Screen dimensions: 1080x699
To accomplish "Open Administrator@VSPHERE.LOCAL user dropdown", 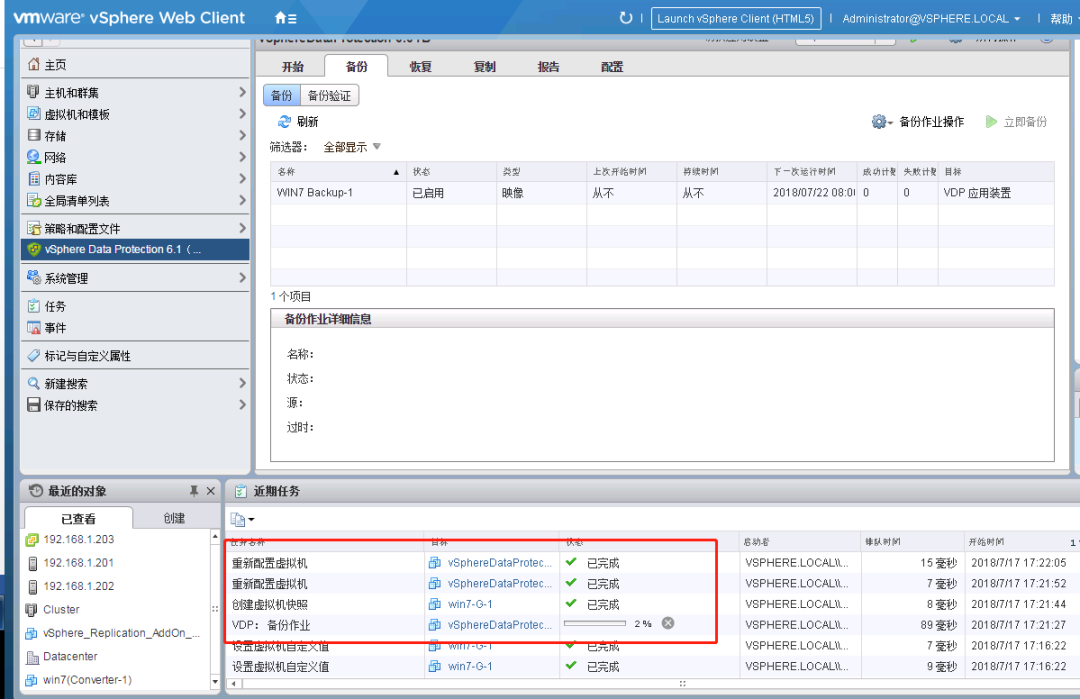I will (931, 19).
